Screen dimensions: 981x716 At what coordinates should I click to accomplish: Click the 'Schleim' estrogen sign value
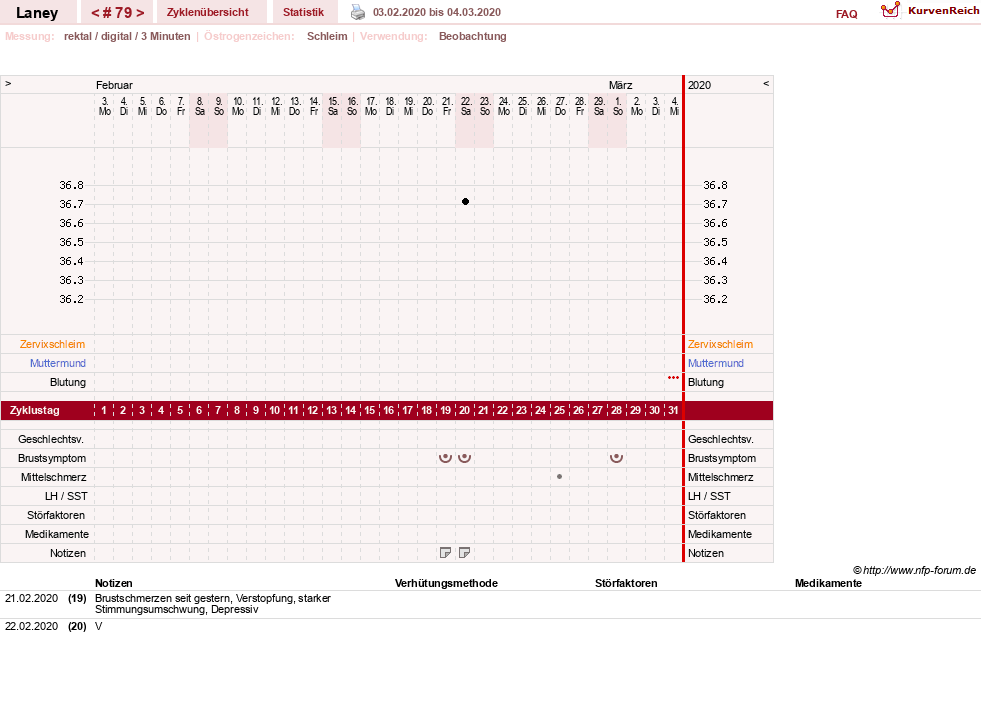pyautogui.click(x=327, y=36)
